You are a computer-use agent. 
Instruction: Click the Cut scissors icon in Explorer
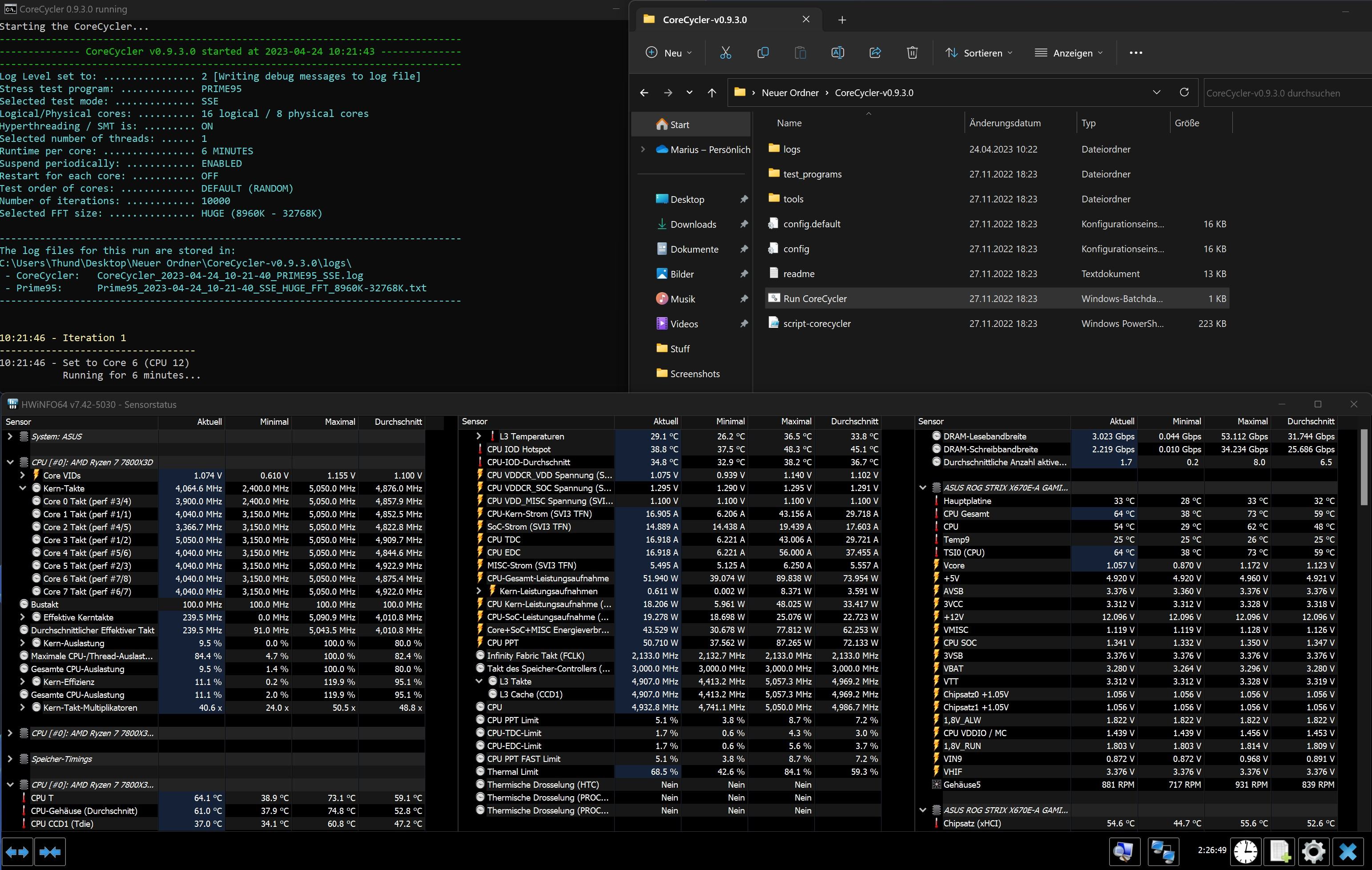click(x=725, y=52)
